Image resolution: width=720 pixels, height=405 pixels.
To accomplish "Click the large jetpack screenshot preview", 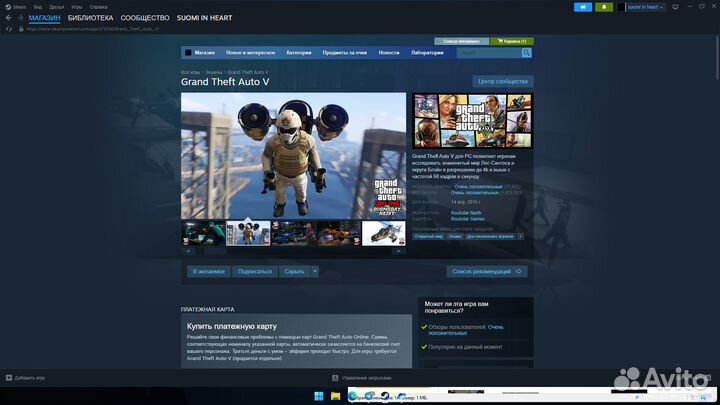I will point(293,156).
